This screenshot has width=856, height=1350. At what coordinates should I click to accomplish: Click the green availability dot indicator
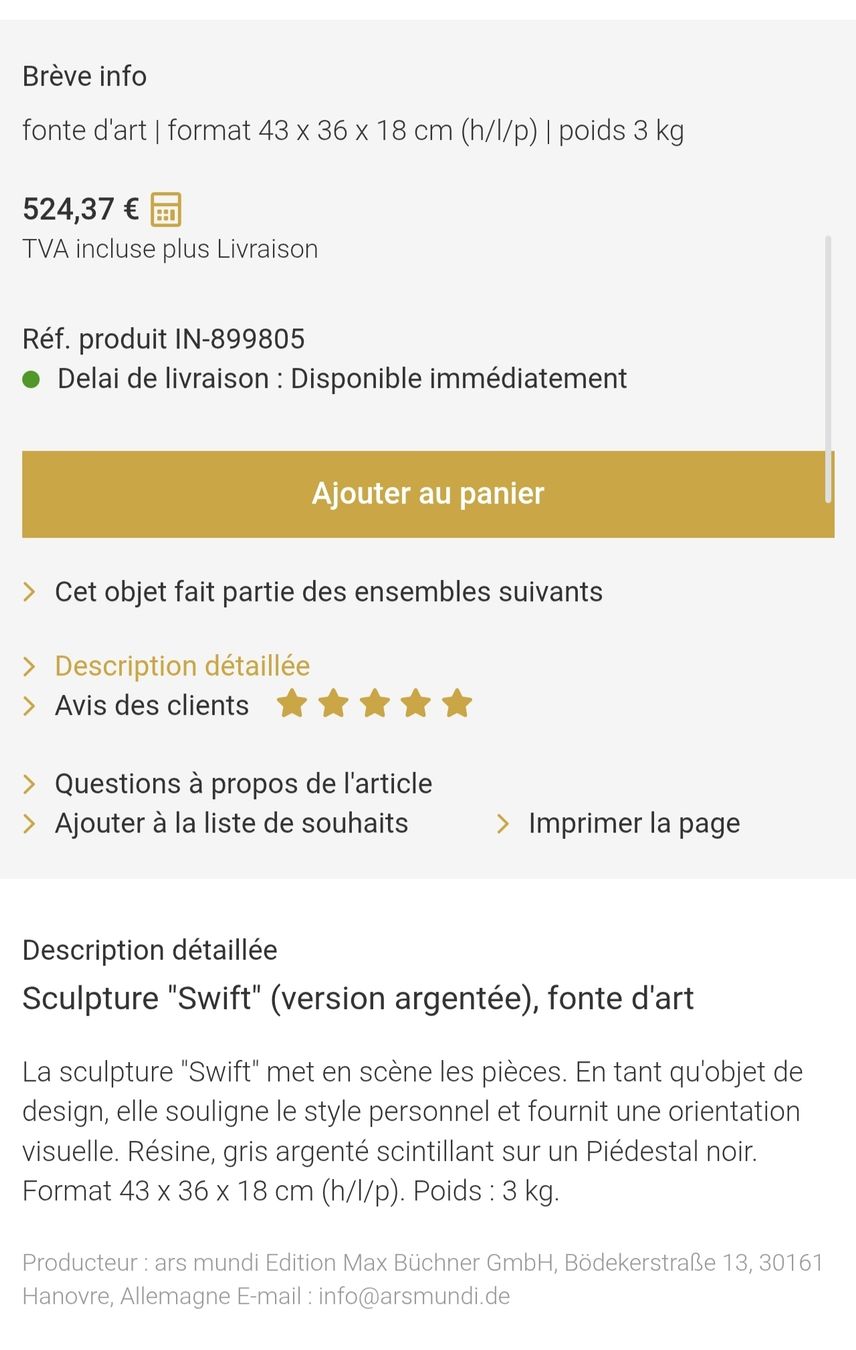pyautogui.click(x=31, y=379)
